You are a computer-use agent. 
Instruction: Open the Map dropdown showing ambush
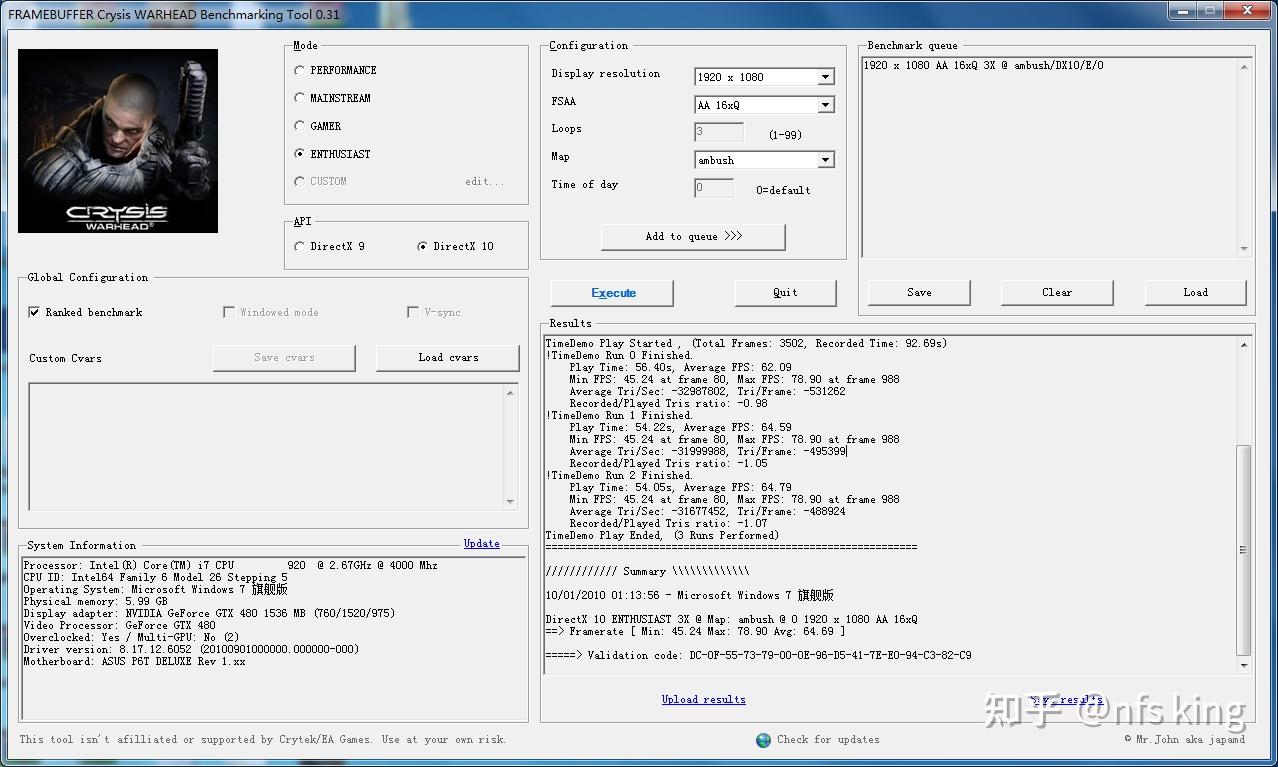[x=826, y=160]
